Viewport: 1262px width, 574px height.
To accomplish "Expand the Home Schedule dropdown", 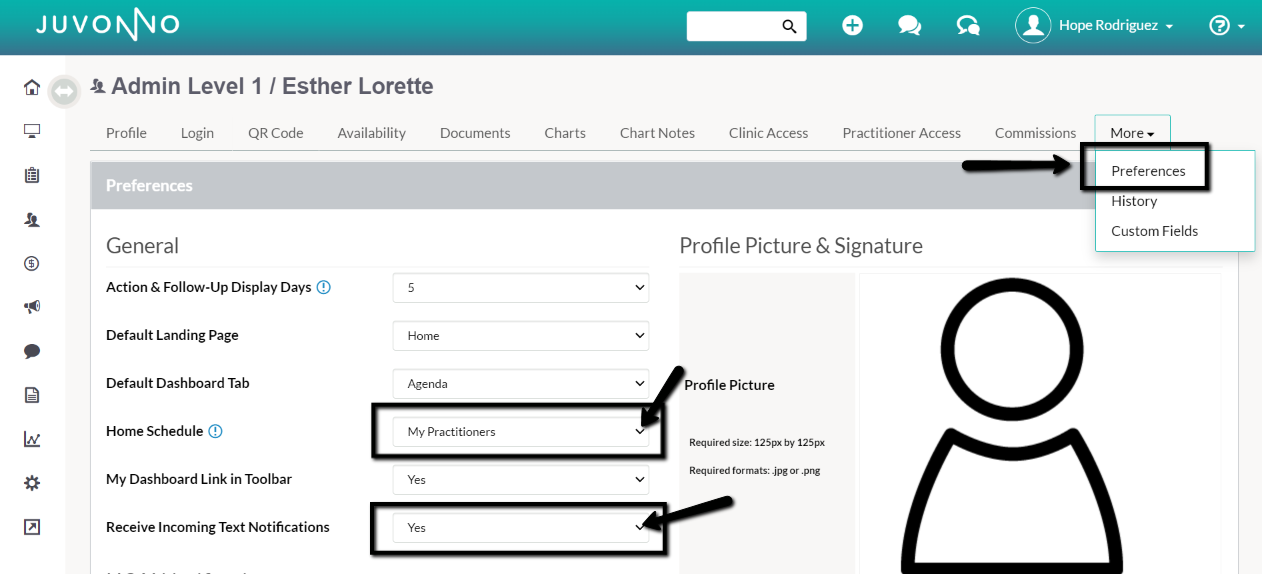I will 521,432.
